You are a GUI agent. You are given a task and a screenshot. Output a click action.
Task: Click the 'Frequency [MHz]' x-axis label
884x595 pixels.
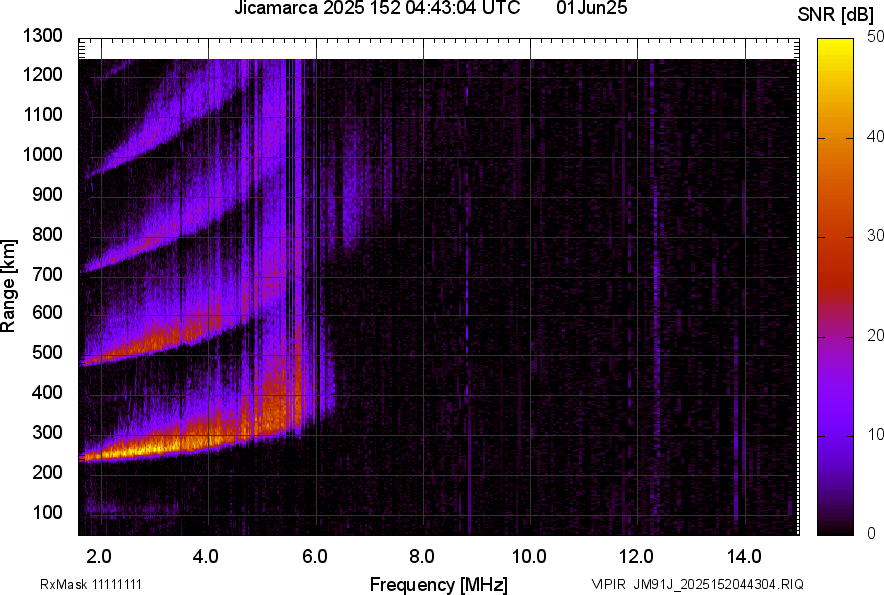pyautogui.click(x=439, y=584)
